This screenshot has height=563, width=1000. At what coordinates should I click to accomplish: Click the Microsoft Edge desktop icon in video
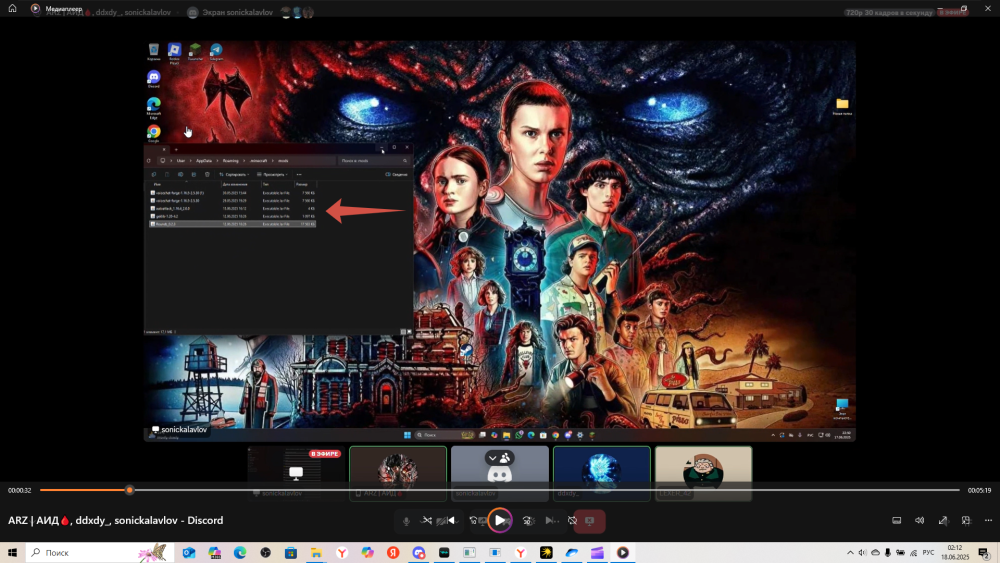click(x=154, y=107)
